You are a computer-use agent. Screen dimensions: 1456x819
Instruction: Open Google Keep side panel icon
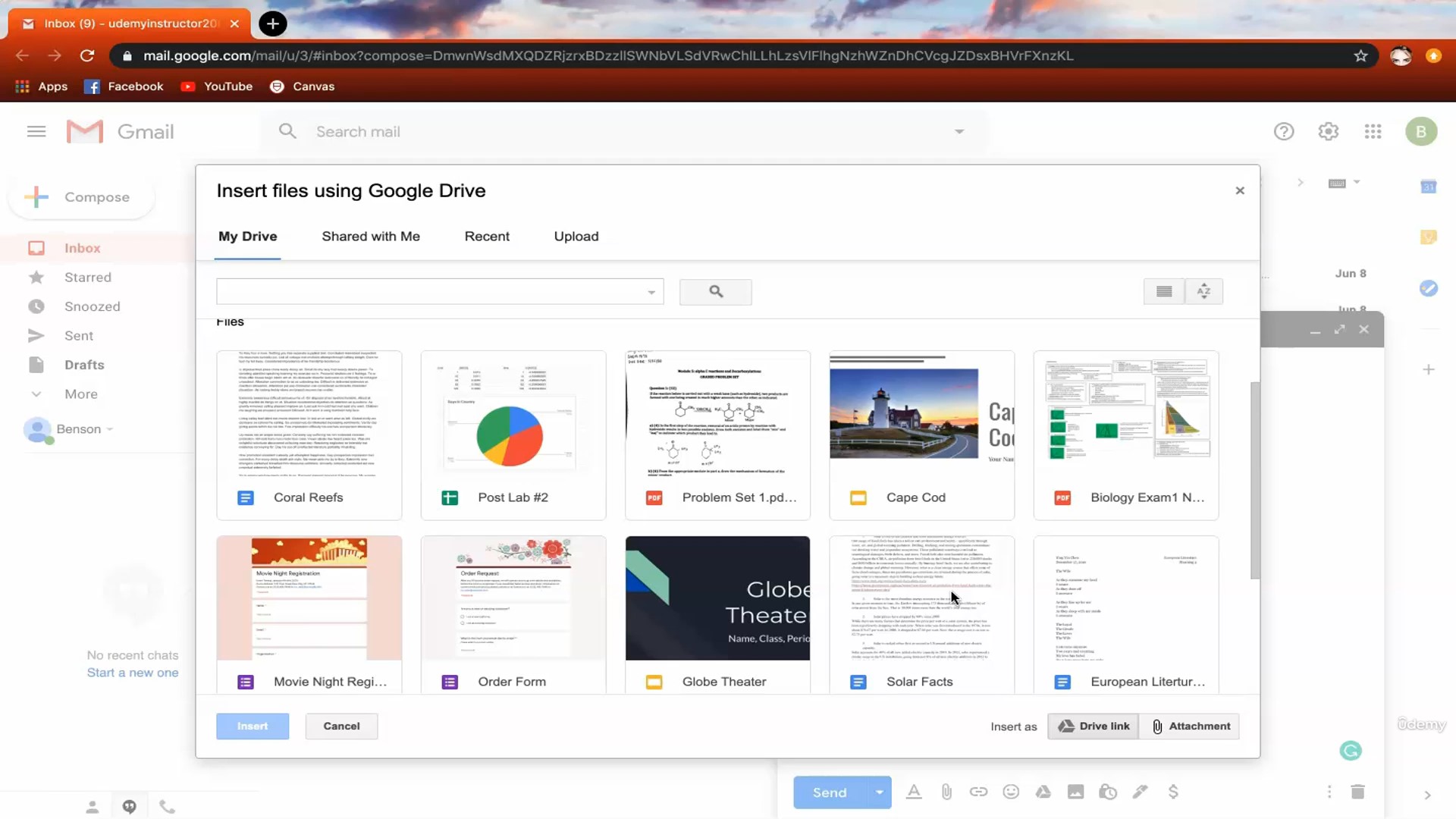1429,237
